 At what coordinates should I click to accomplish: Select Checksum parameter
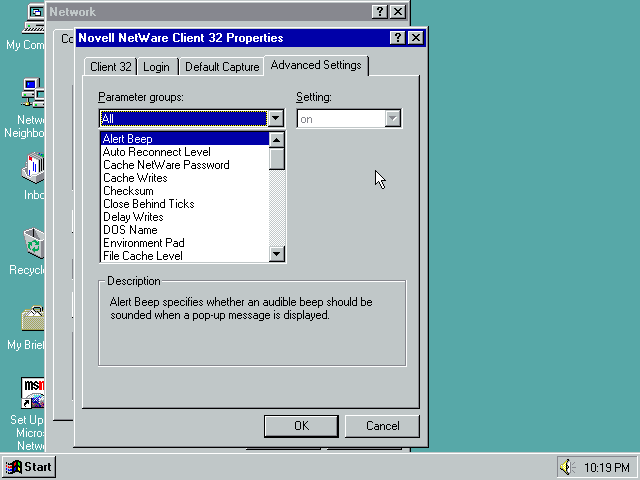pos(184,191)
